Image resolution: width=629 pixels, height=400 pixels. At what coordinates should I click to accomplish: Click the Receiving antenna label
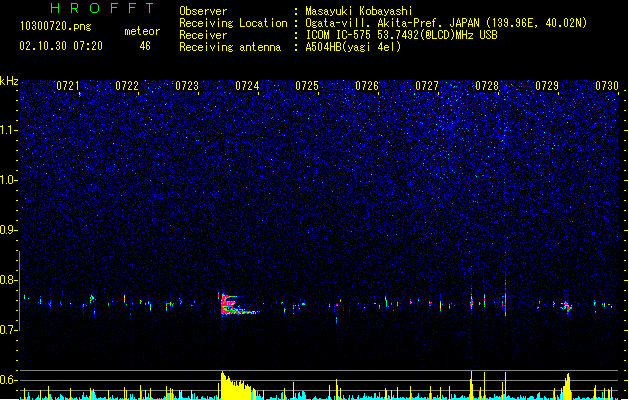tap(230, 47)
